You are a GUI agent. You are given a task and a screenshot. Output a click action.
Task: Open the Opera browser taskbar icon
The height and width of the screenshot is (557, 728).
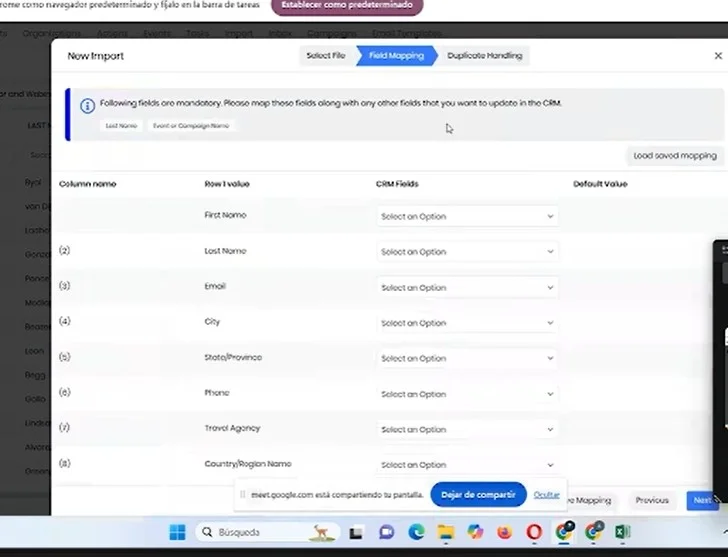coord(534,532)
